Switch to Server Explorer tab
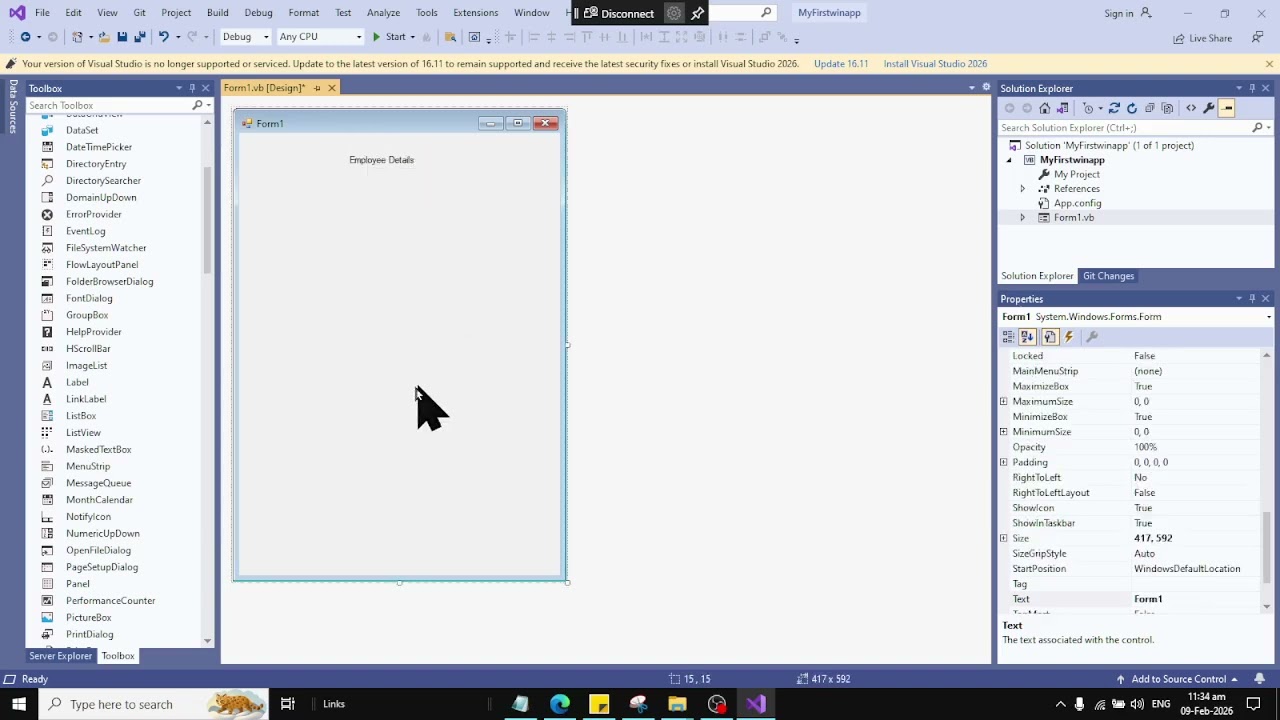This screenshot has width=1280, height=720. coord(60,656)
